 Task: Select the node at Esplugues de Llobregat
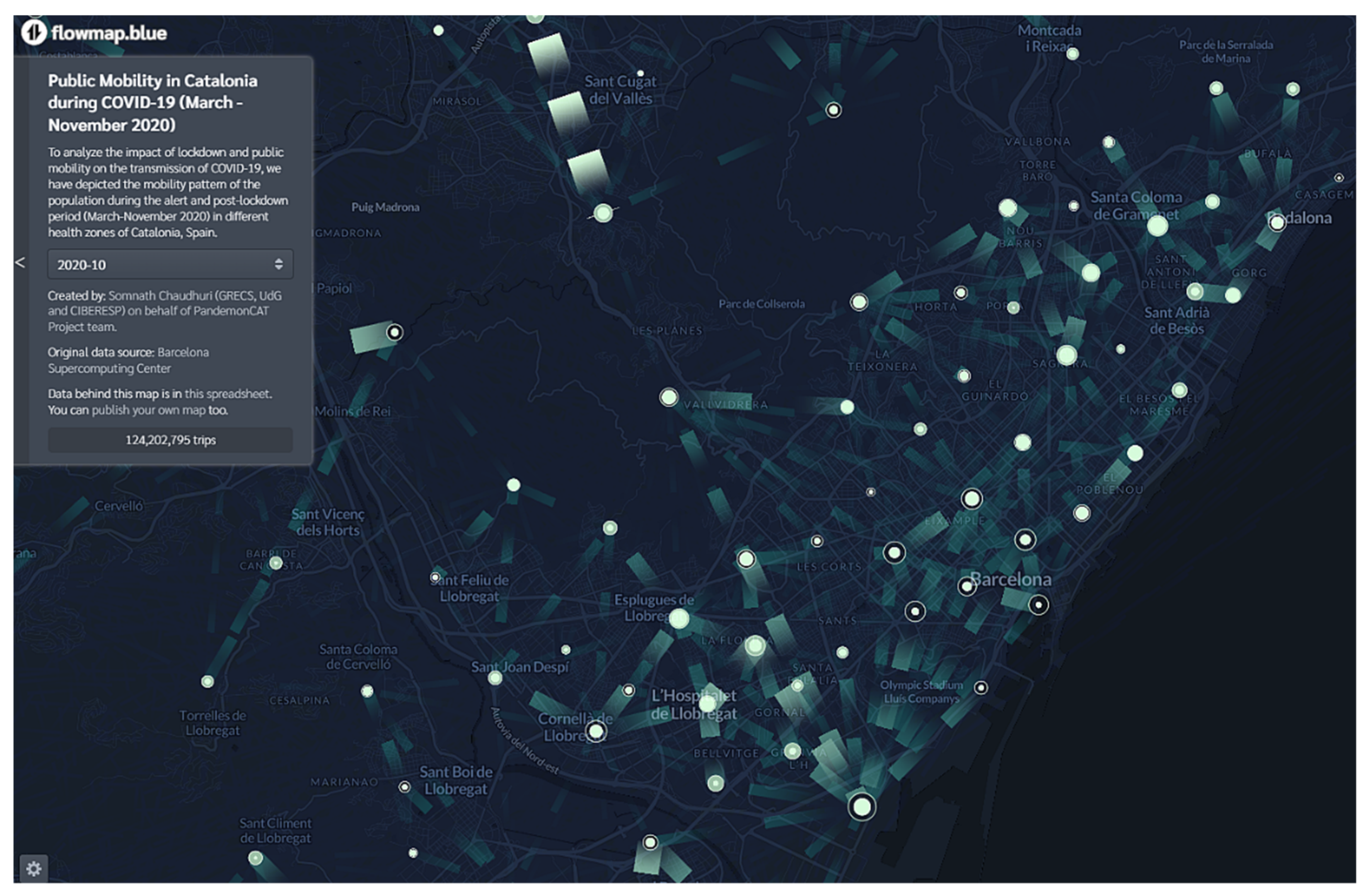coord(679,619)
